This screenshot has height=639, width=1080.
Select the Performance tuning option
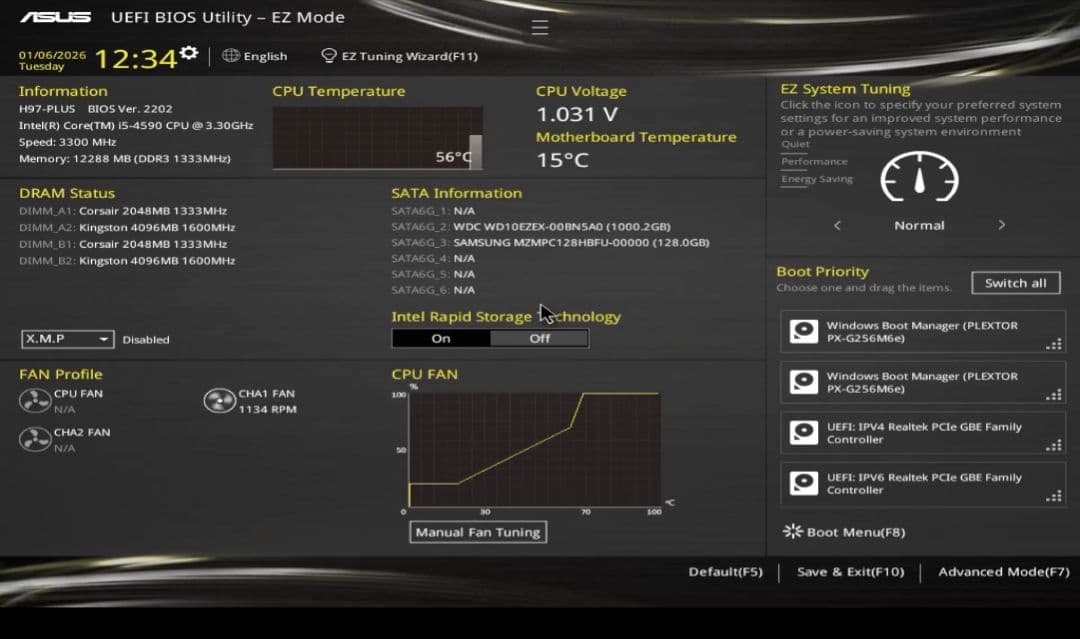814,161
